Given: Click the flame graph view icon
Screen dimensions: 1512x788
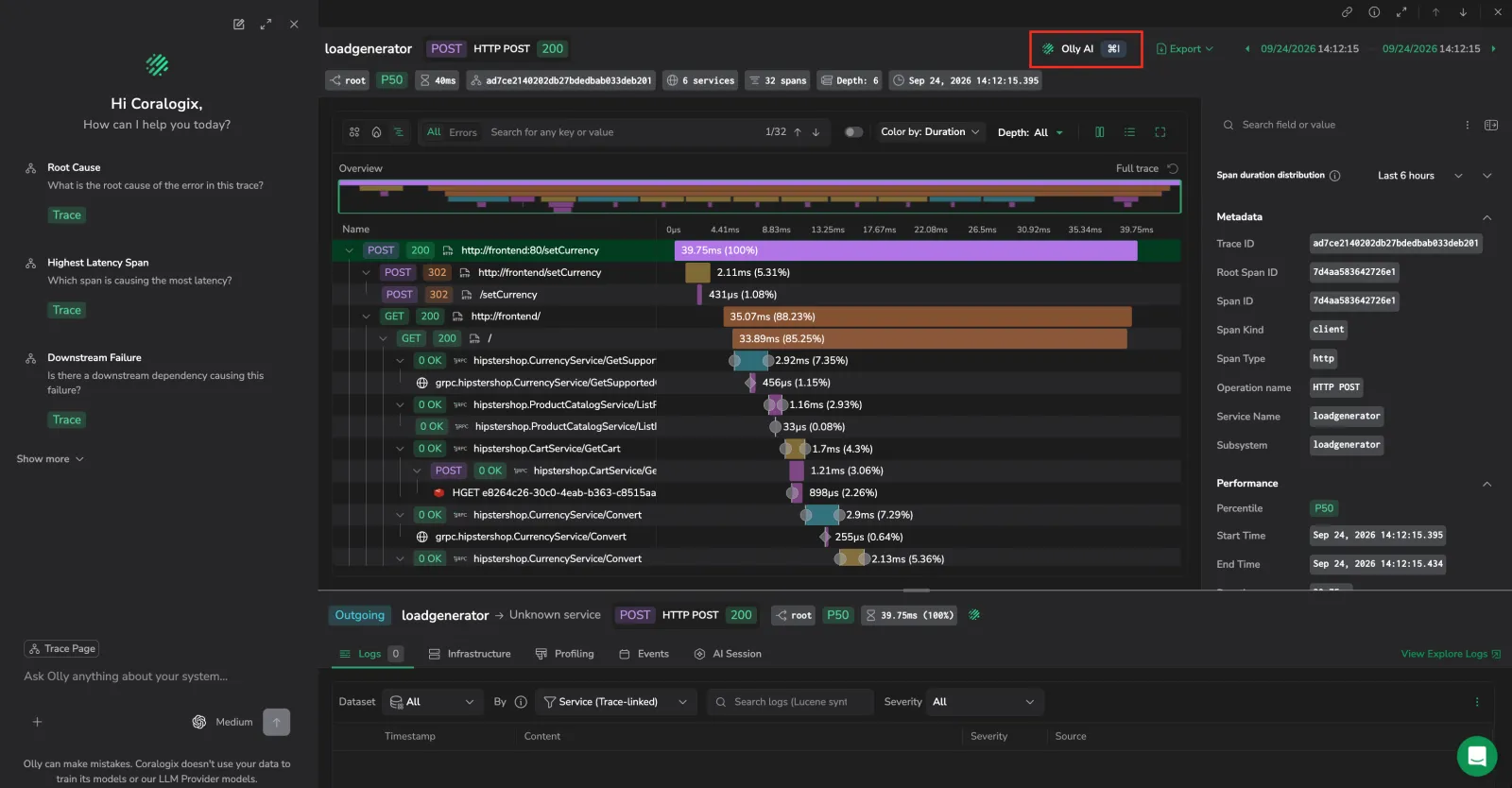Looking at the screenshot, I should 376,132.
